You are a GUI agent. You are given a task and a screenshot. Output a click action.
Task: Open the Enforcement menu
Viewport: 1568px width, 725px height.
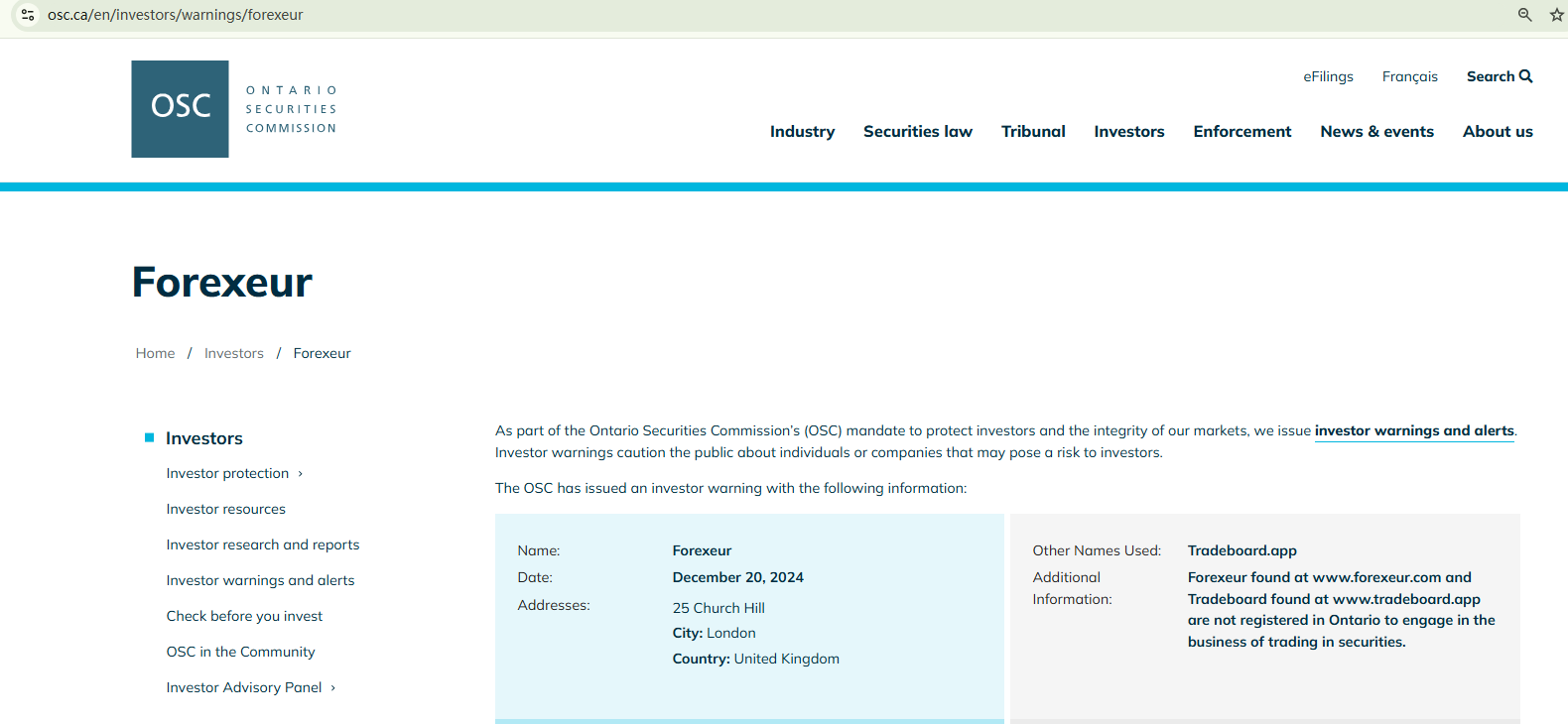tap(1242, 131)
